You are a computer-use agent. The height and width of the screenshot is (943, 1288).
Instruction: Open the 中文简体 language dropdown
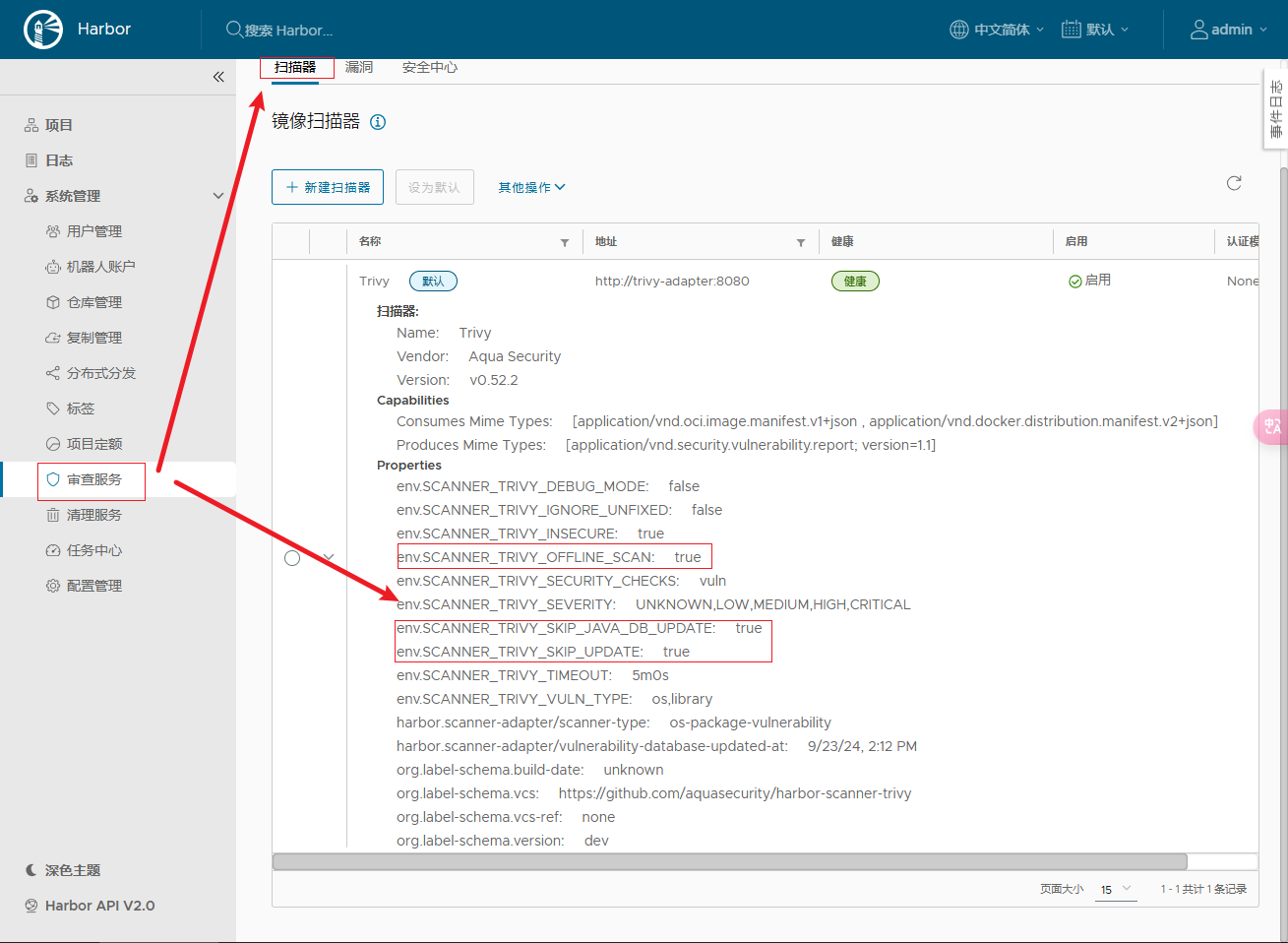pos(1010,30)
